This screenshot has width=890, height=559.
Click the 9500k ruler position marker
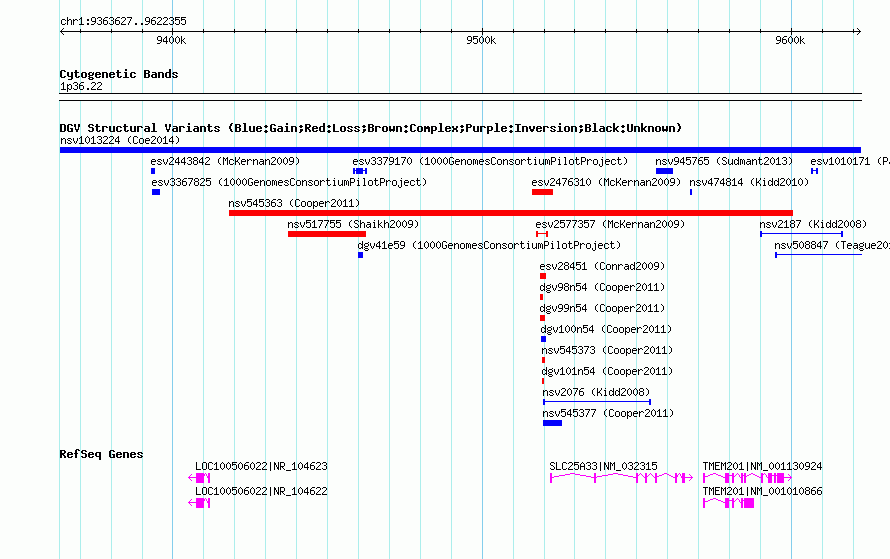coord(481,40)
